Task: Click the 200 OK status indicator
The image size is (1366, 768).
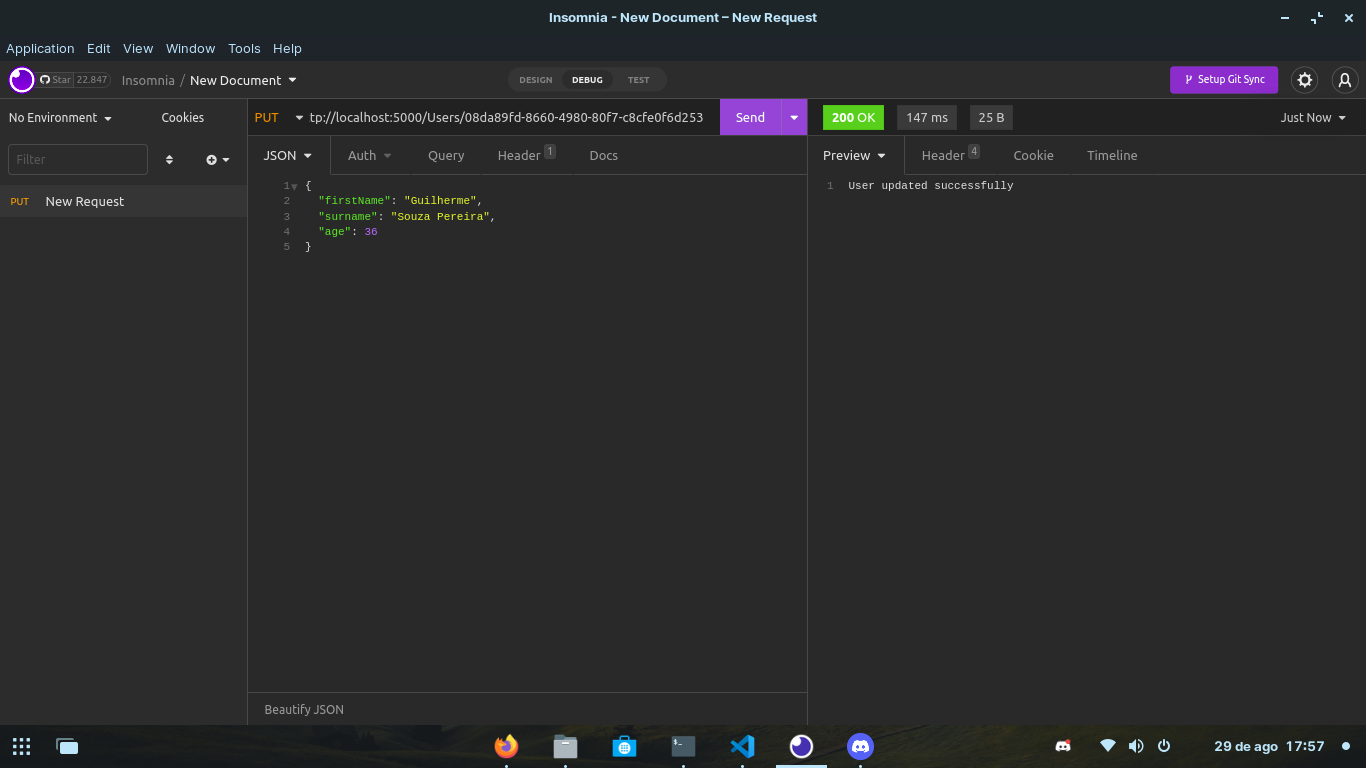Action: point(853,117)
